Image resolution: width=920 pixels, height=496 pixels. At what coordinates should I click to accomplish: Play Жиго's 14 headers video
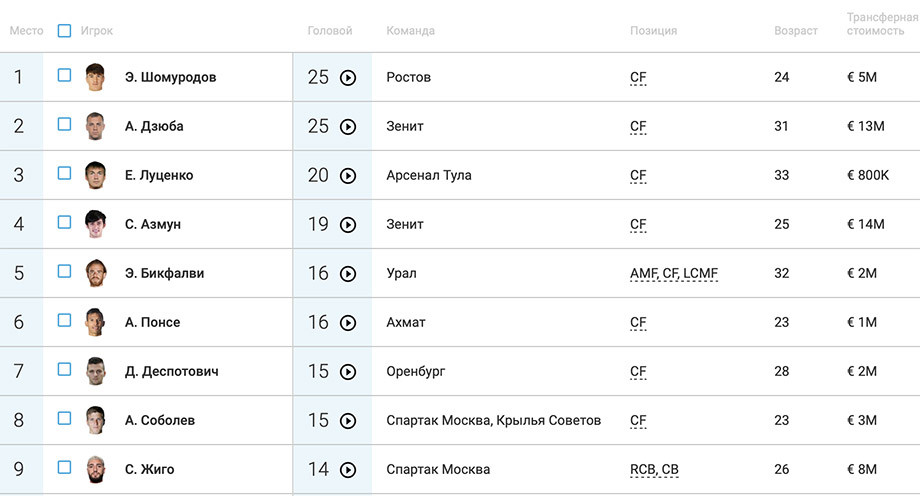click(348, 470)
